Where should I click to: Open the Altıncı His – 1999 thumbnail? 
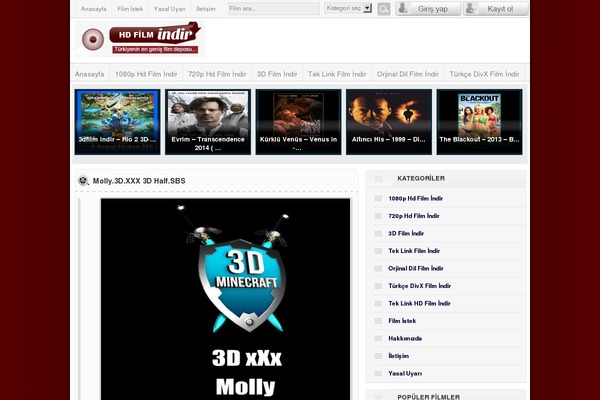(x=389, y=122)
